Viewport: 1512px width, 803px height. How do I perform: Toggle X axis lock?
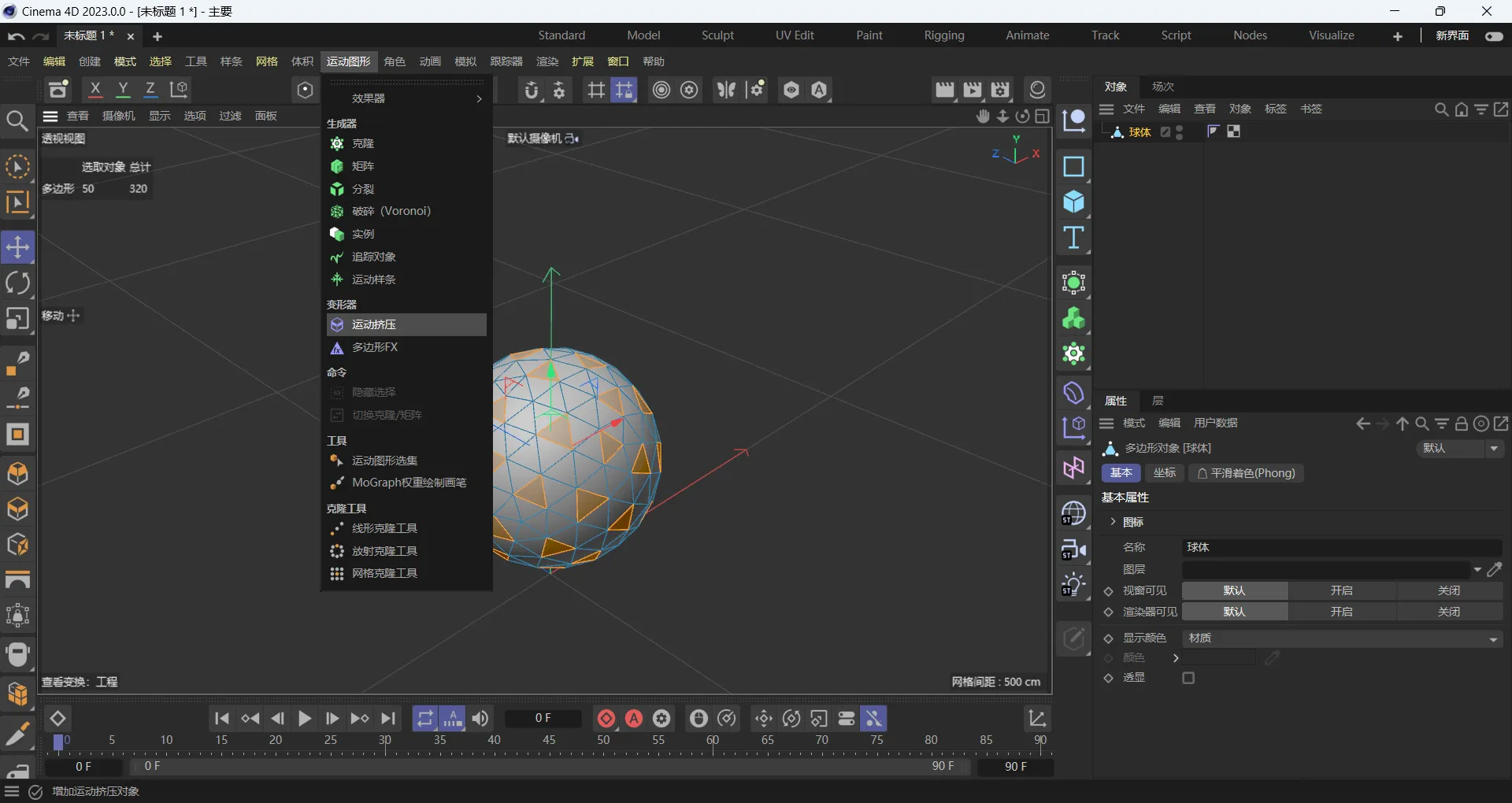pyautogui.click(x=95, y=90)
